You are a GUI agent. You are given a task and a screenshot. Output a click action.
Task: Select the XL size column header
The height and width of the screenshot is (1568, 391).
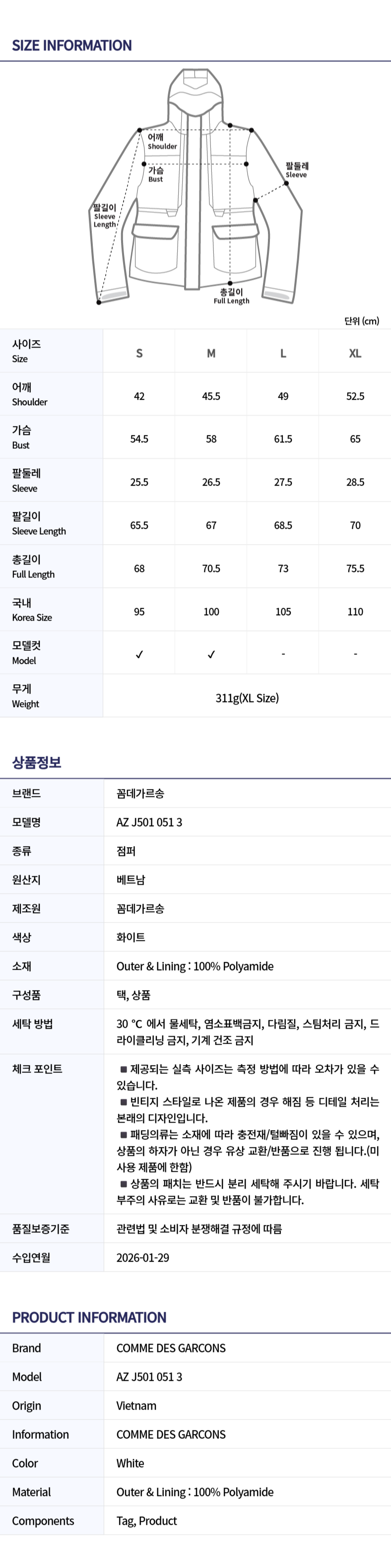[x=355, y=353]
